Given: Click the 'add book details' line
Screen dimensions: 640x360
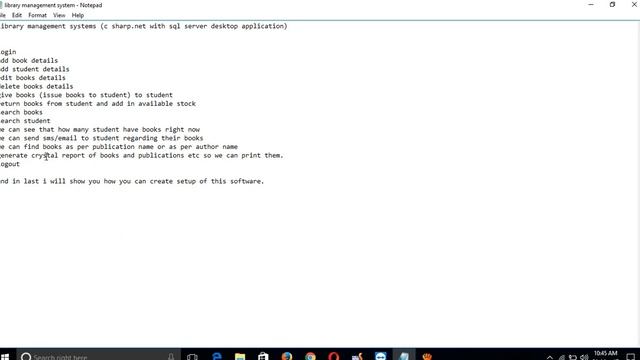Looking at the screenshot, I should 29,60.
